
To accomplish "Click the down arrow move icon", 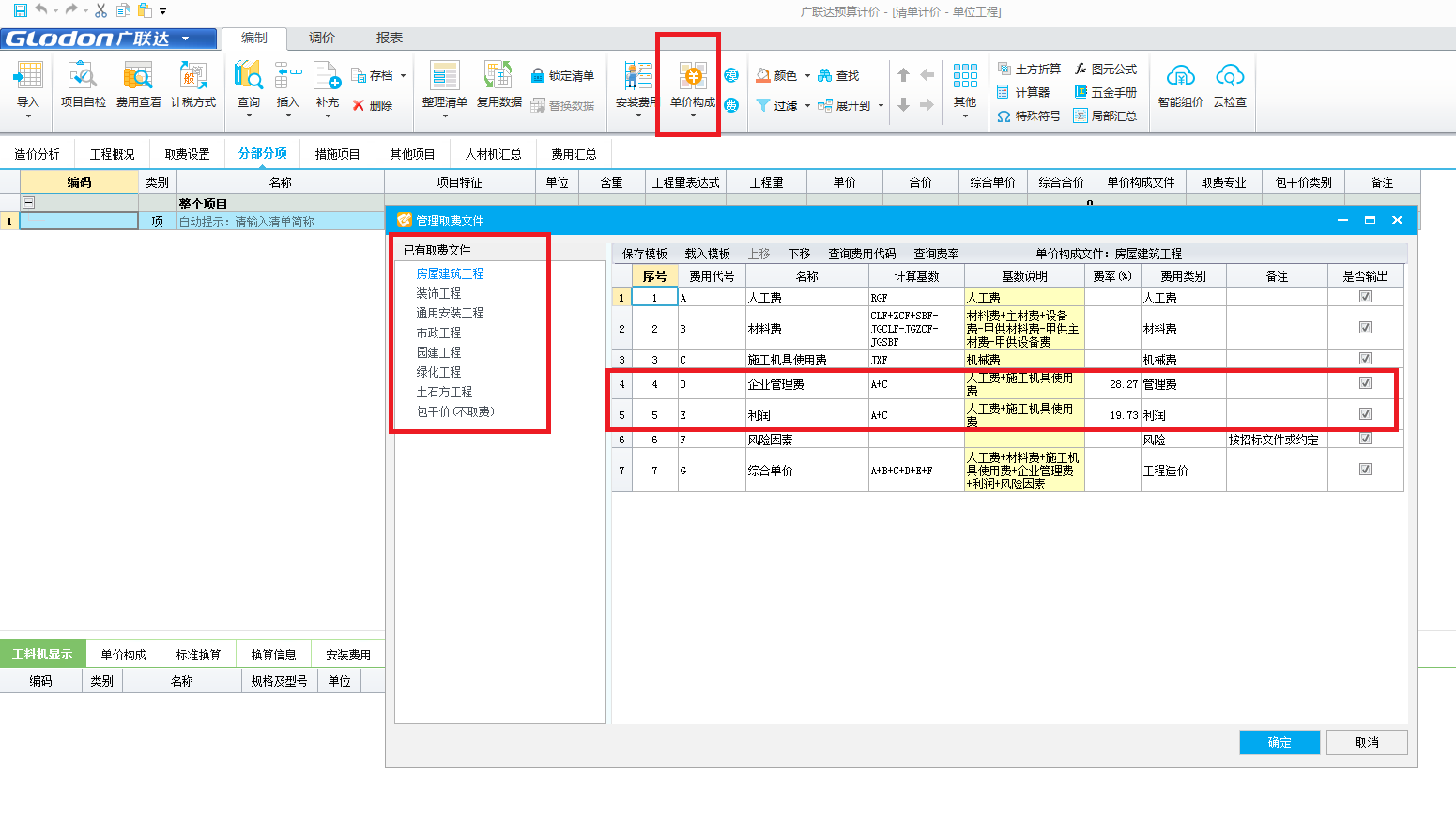I will coord(903,105).
